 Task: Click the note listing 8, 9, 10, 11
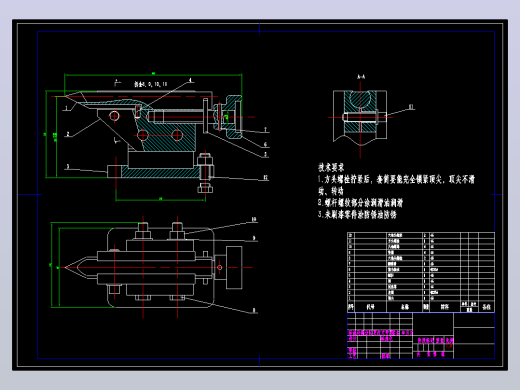pos(151,84)
